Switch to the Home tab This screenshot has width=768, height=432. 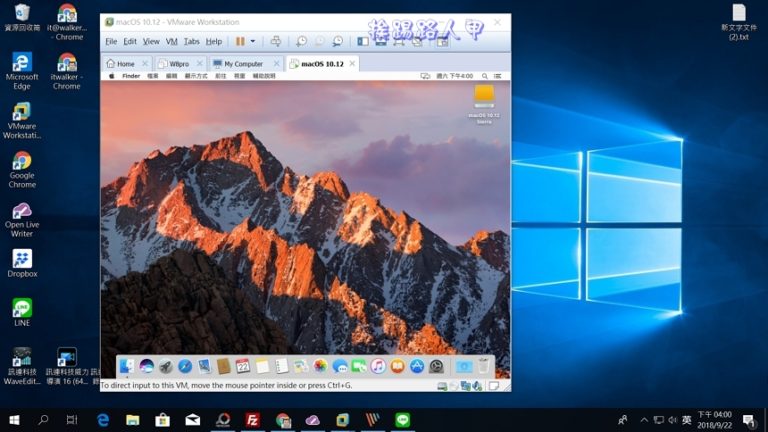125,64
